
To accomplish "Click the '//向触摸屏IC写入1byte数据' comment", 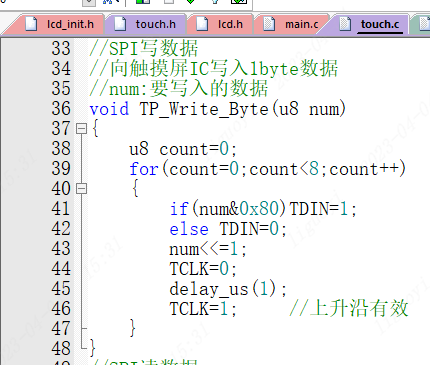I will [214, 68].
